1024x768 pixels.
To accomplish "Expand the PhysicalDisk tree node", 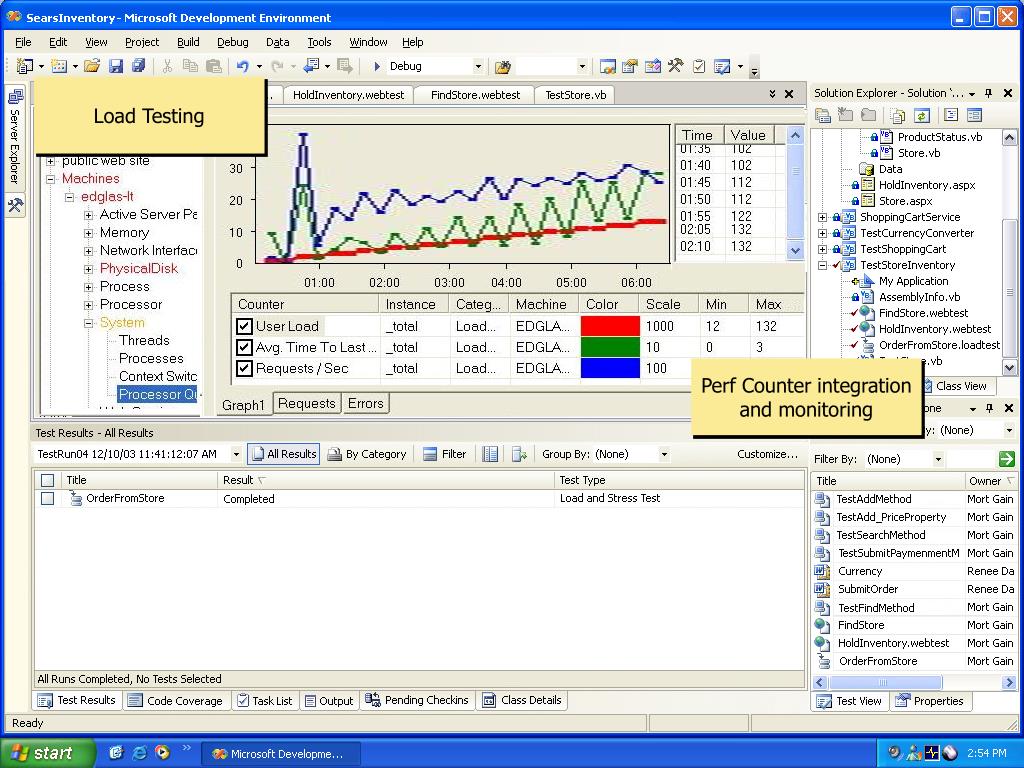I will 88,269.
